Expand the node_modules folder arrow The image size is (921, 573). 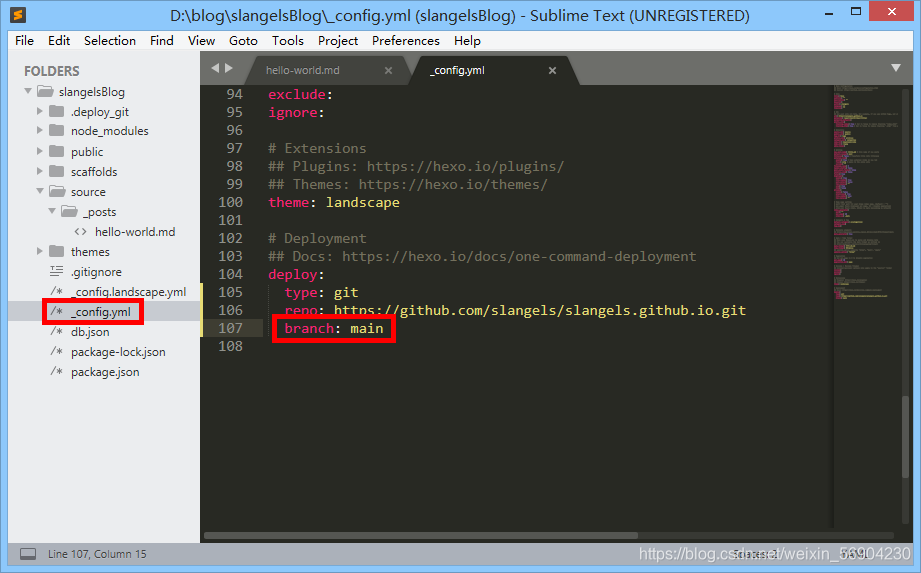[x=39, y=130]
